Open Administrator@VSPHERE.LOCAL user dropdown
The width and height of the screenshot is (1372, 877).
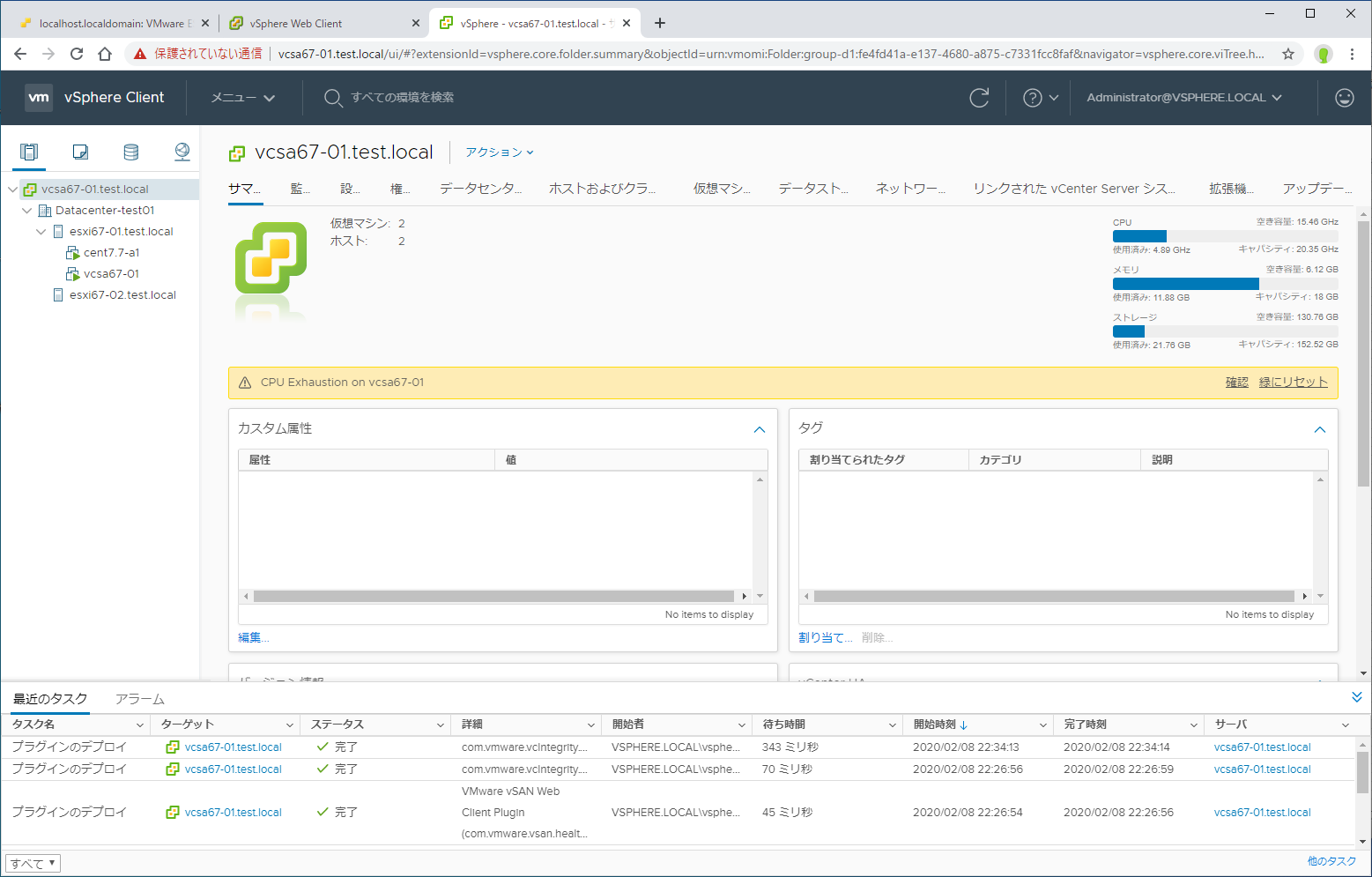[1184, 98]
